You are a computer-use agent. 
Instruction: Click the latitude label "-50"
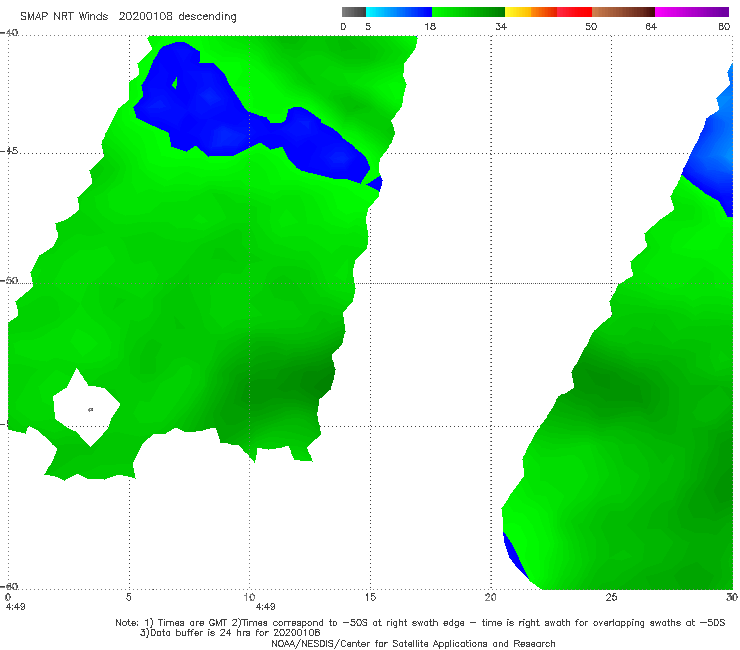click(9, 281)
